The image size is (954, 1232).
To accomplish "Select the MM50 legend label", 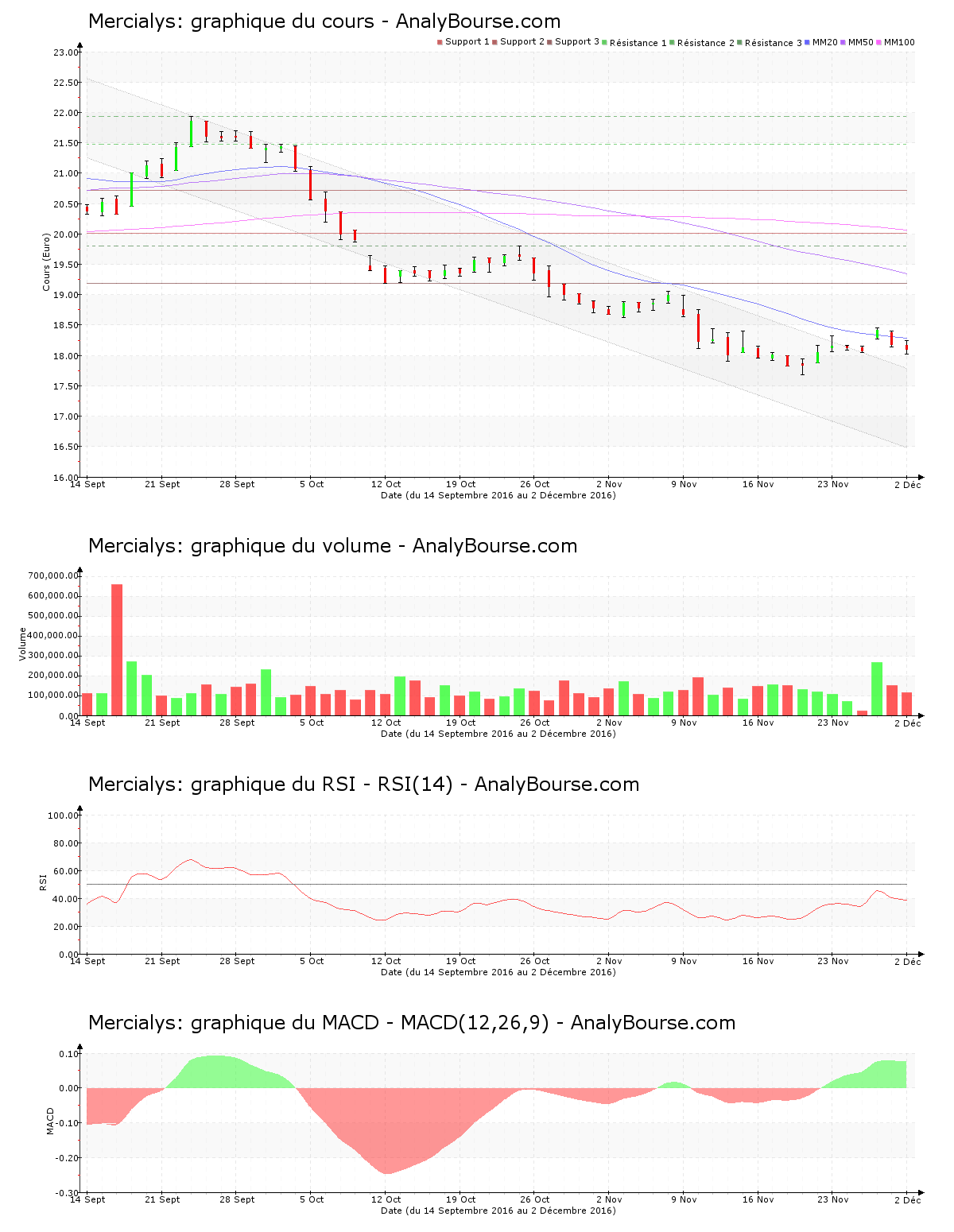I will pos(861,42).
